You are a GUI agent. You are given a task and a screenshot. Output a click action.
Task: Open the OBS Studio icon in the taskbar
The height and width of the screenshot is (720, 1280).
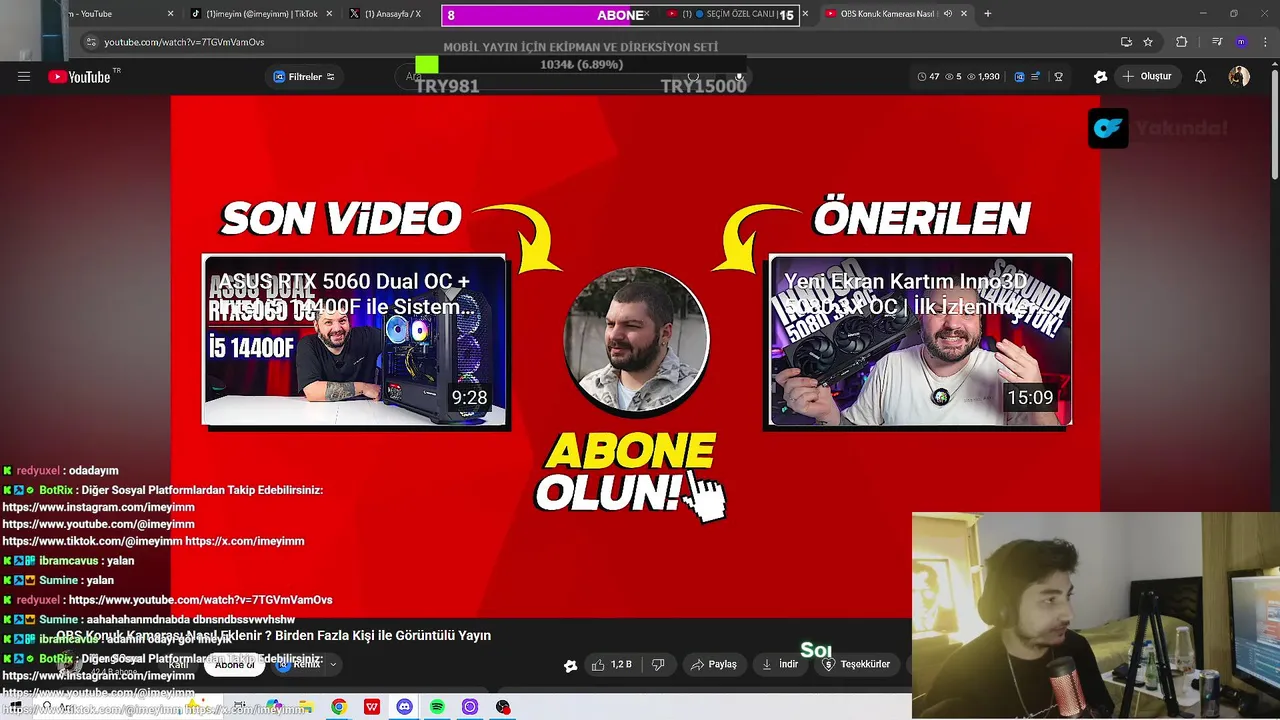503,707
